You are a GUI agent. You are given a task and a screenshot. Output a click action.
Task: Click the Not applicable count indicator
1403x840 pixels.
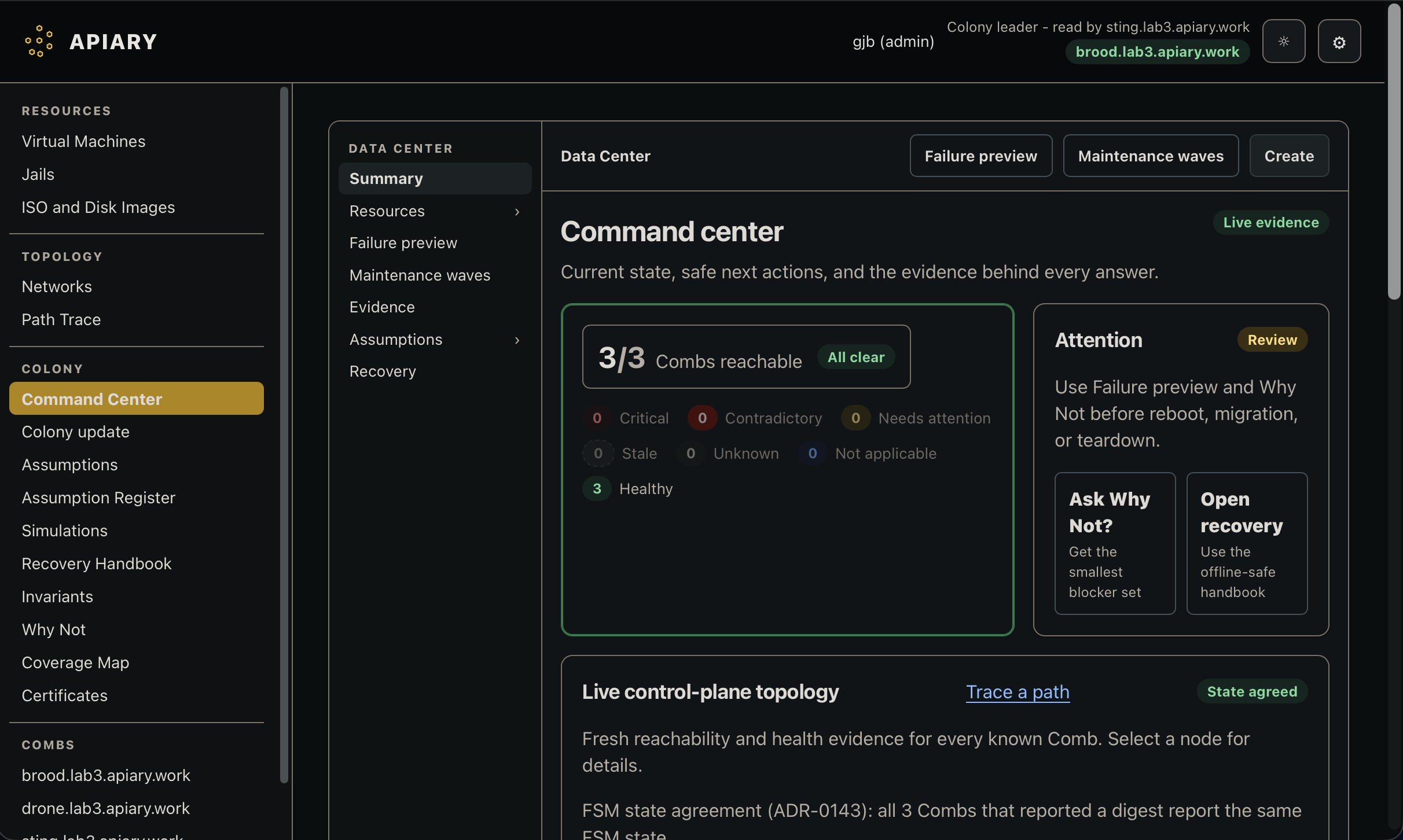[867, 454]
